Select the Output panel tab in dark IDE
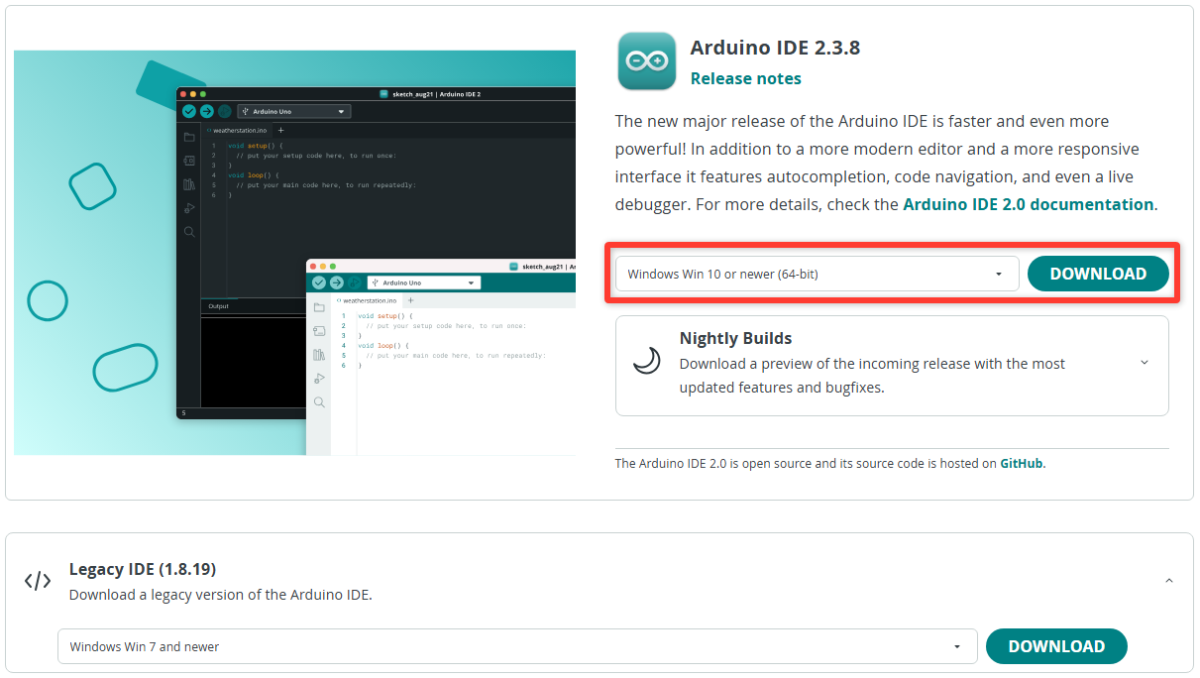This screenshot has height=678, width=1200. coord(218,306)
